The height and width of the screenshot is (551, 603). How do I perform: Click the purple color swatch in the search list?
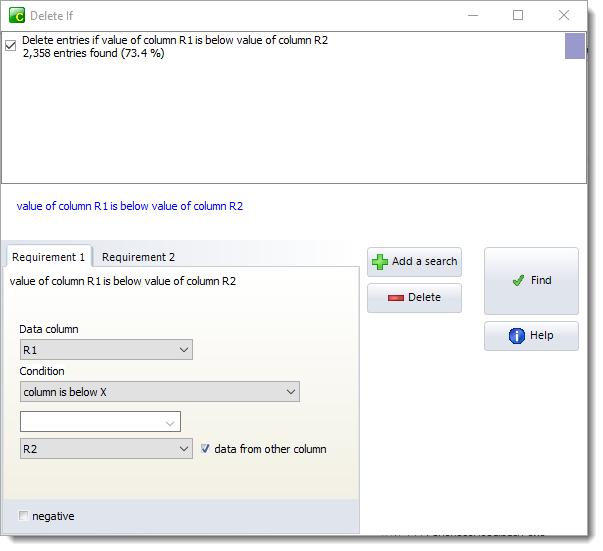(575, 46)
